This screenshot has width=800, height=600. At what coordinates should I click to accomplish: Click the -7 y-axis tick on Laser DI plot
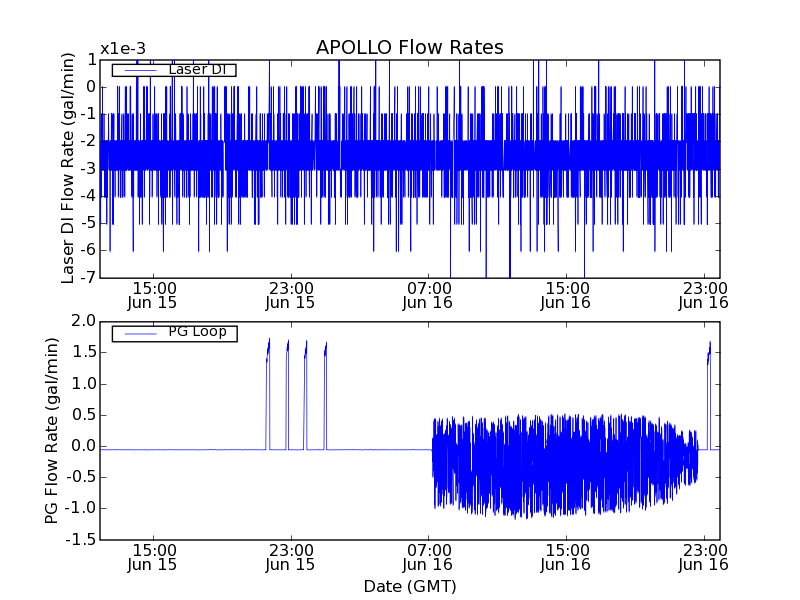click(89, 278)
